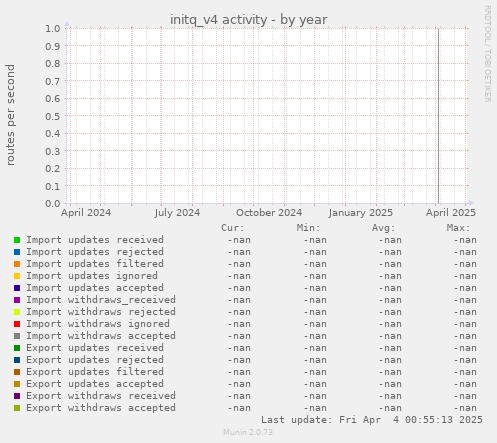Click the Max value for Export withdraws accepted
The width and height of the screenshot is (497, 443).
(465, 408)
